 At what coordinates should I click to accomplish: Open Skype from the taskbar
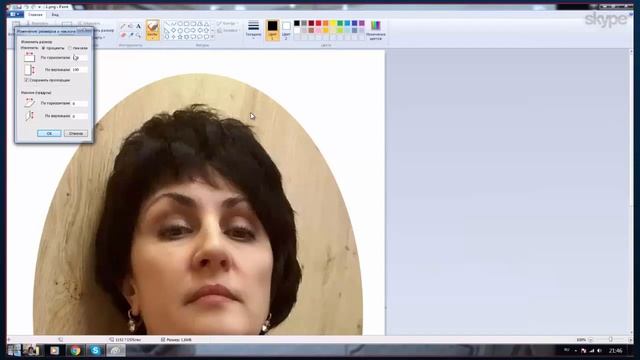coord(96,350)
